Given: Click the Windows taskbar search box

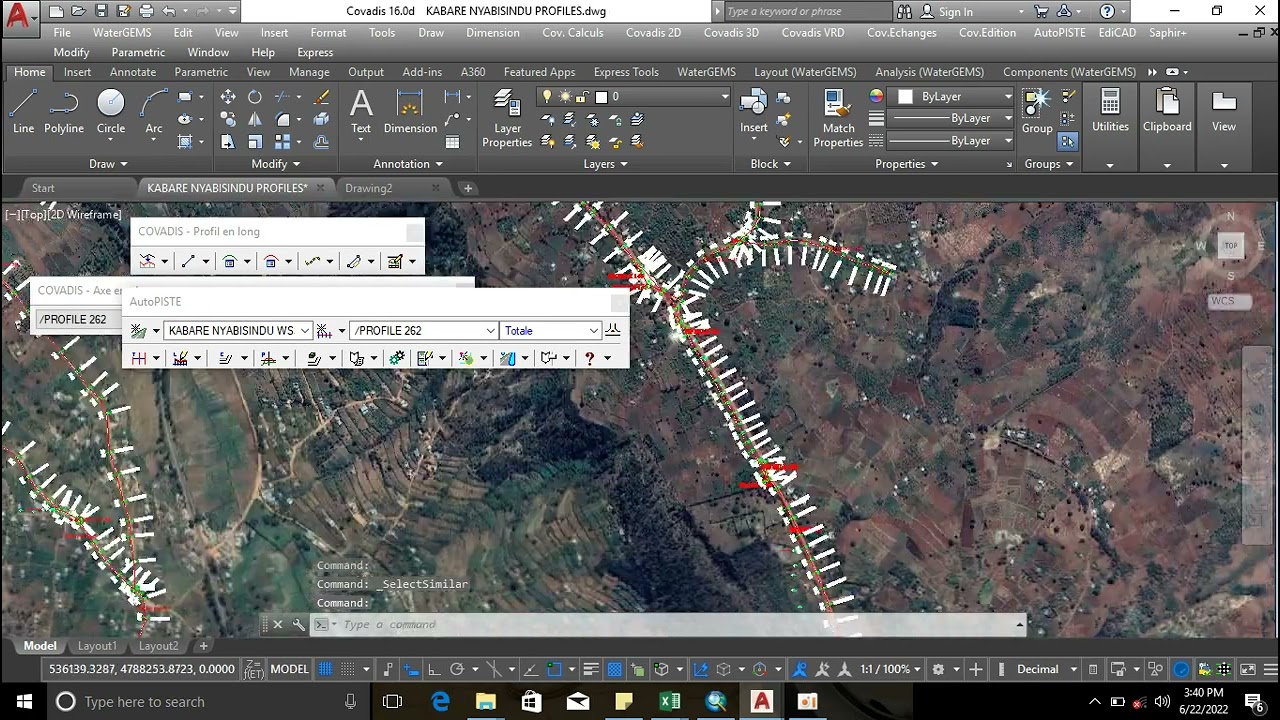Looking at the screenshot, I should (x=207, y=702).
